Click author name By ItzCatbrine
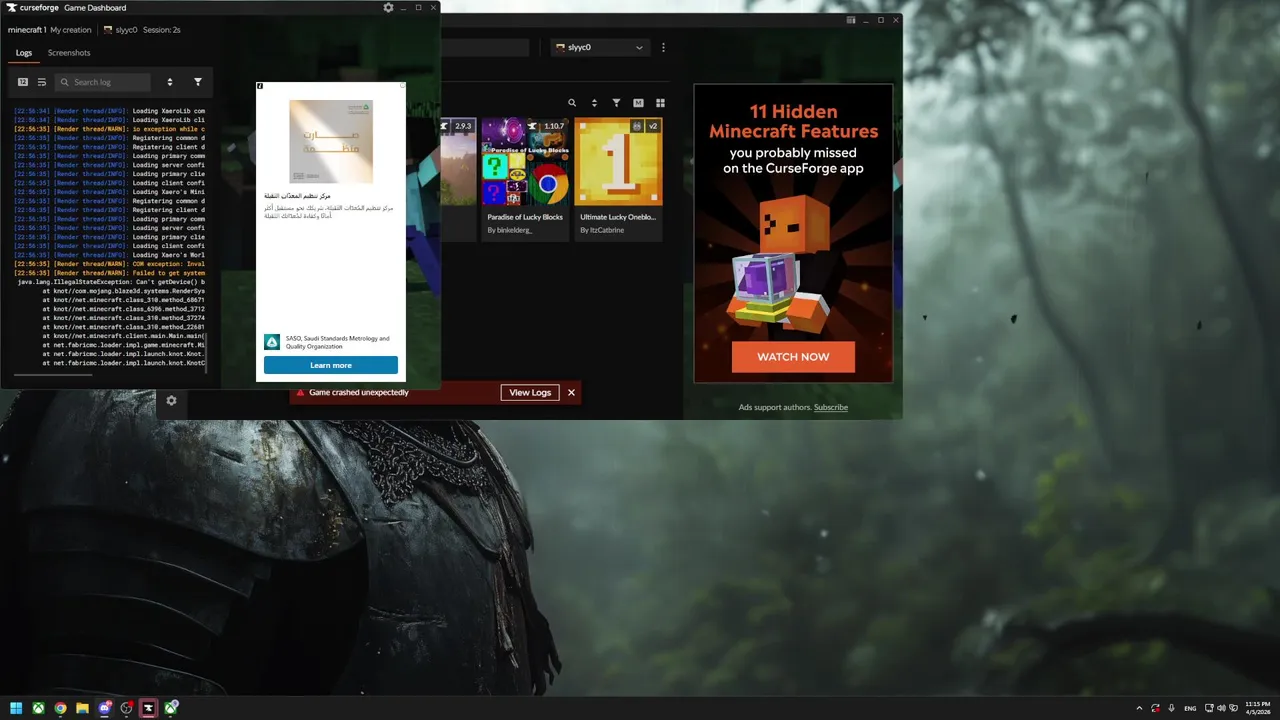The width and height of the screenshot is (1280, 720). pyautogui.click(x=602, y=230)
